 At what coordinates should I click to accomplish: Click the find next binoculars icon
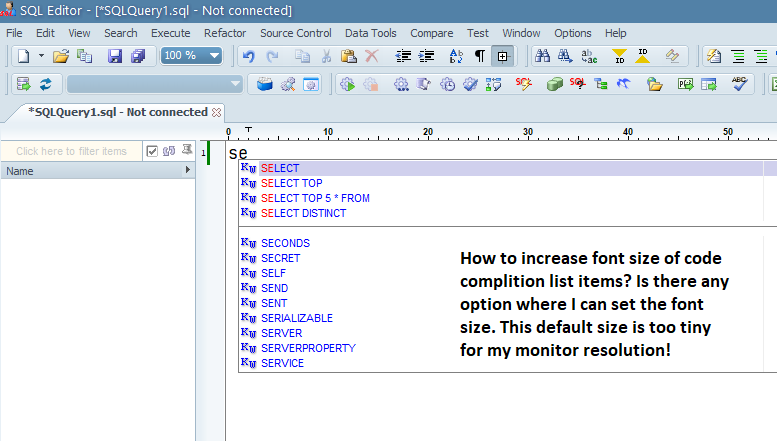[x=565, y=56]
